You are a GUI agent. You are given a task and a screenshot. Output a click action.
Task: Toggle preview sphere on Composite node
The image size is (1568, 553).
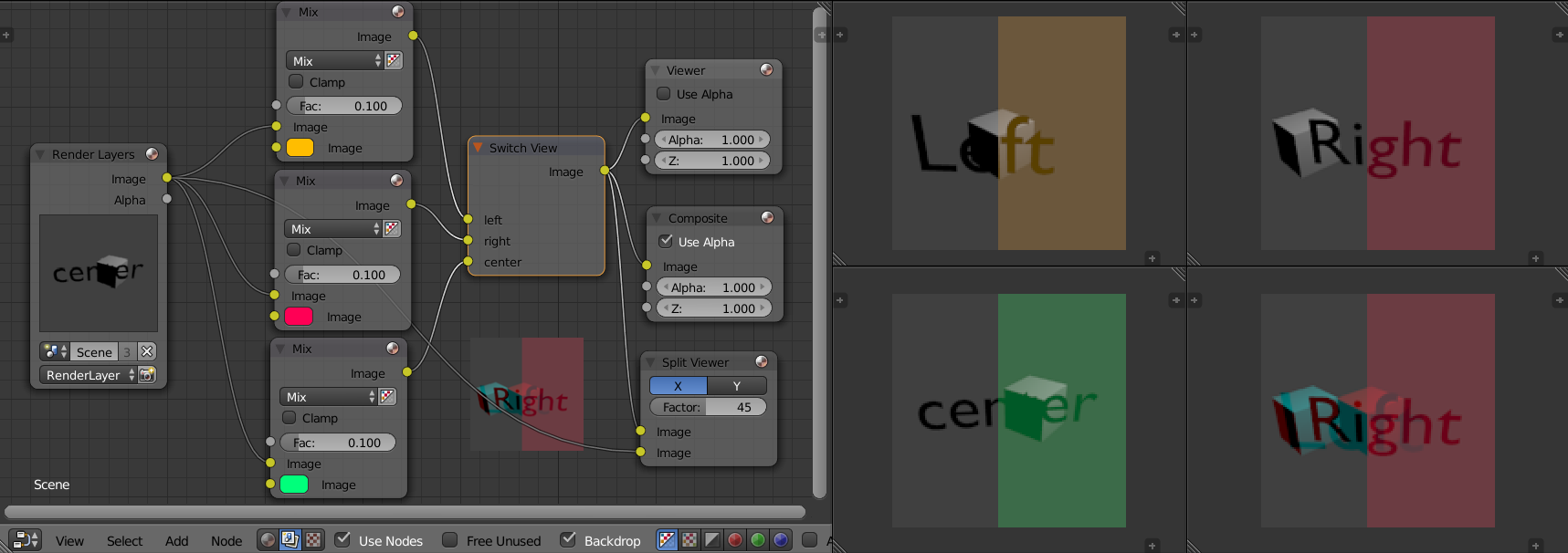pos(767,218)
